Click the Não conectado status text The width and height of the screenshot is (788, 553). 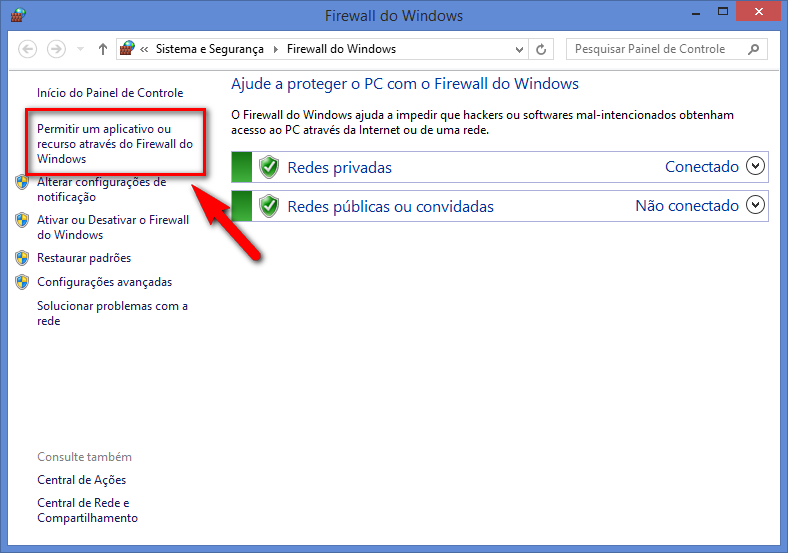[687, 206]
